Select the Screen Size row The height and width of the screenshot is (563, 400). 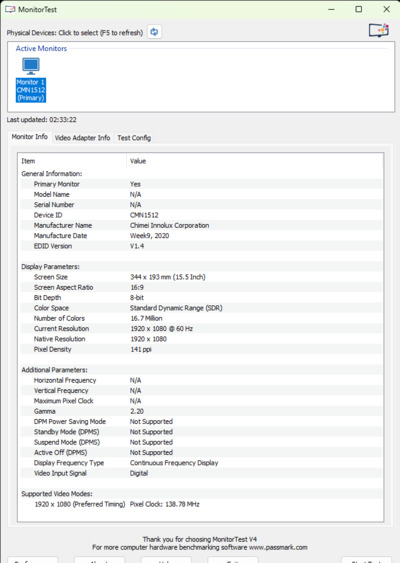[201, 277]
